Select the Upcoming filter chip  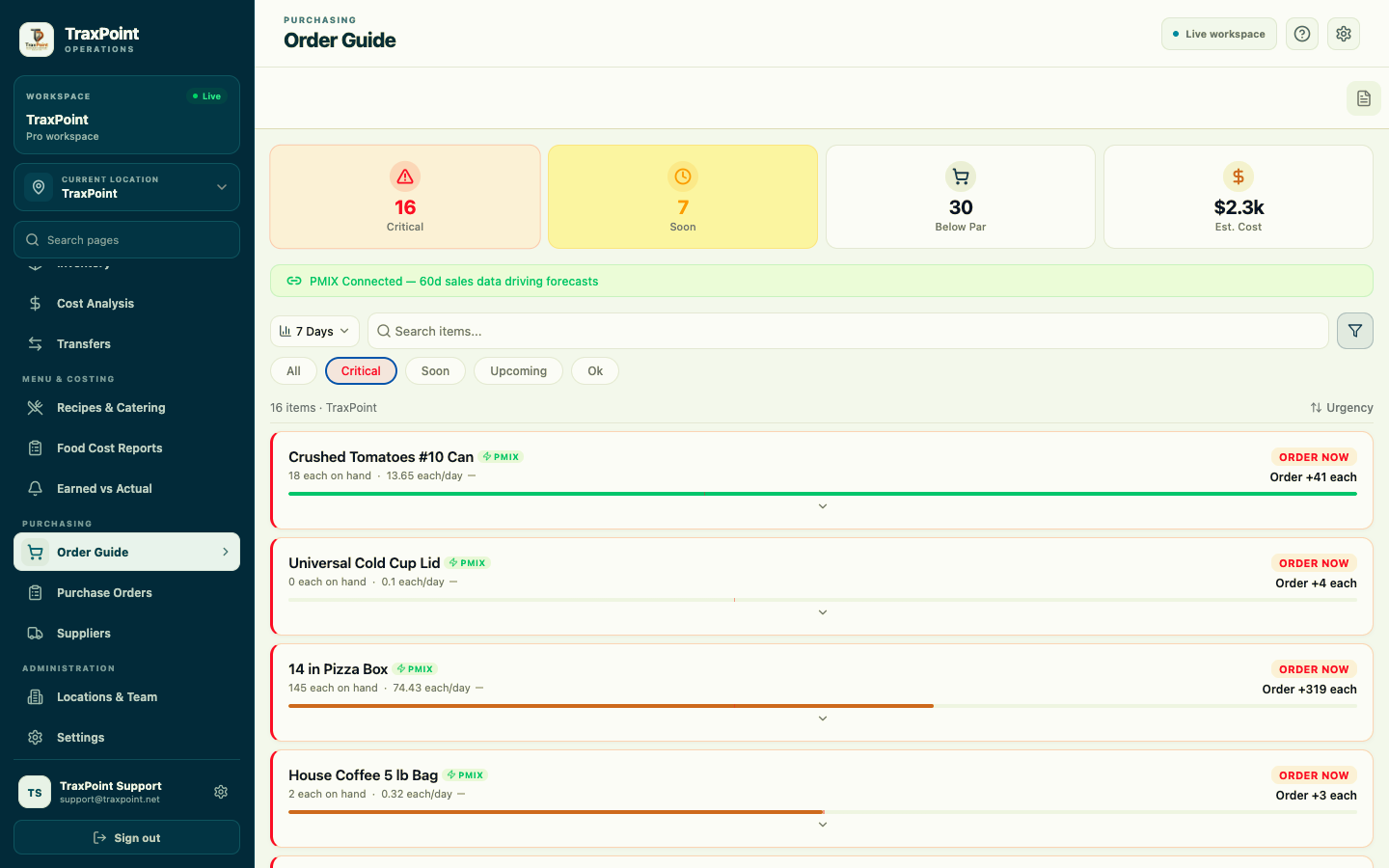click(518, 371)
